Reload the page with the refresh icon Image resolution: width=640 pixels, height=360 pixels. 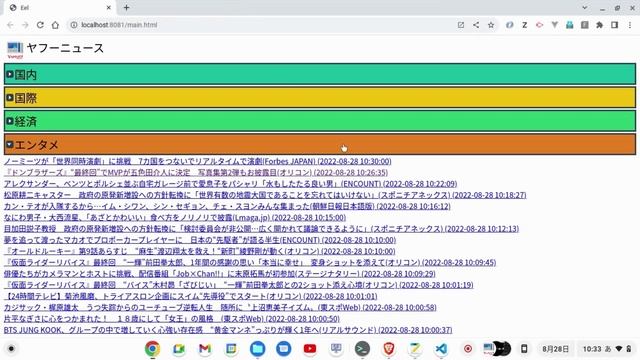(40, 25)
